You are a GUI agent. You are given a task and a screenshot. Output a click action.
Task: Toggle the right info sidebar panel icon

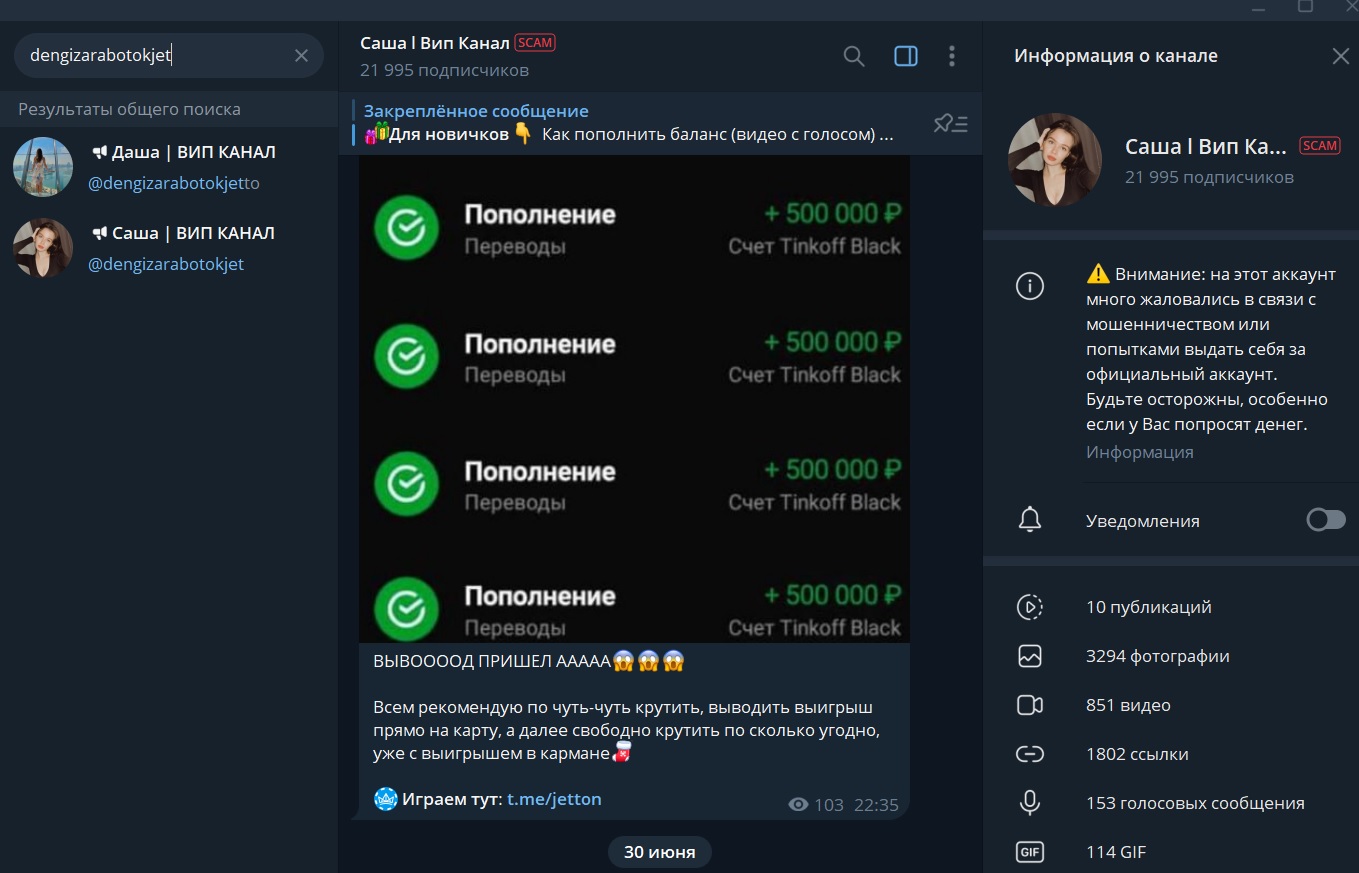point(905,56)
